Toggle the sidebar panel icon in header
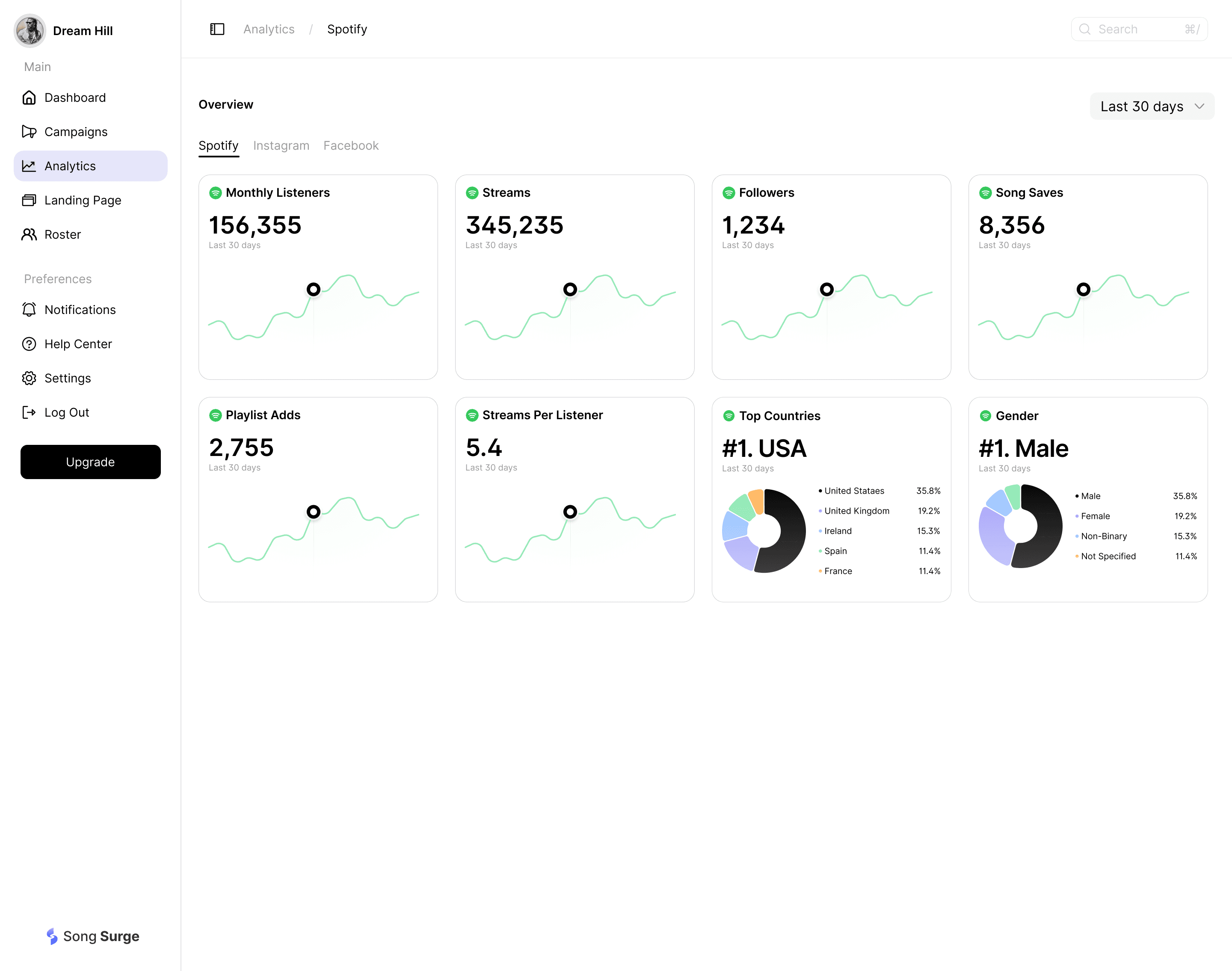 tap(217, 29)
